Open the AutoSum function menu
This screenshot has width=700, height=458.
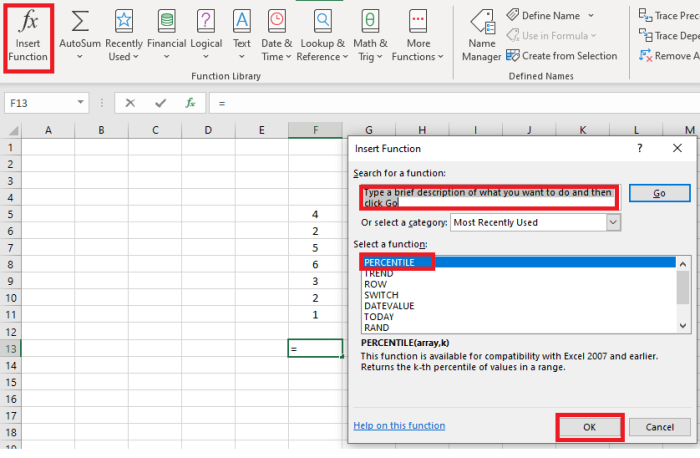pyautogui.click(x=79, y=36)
